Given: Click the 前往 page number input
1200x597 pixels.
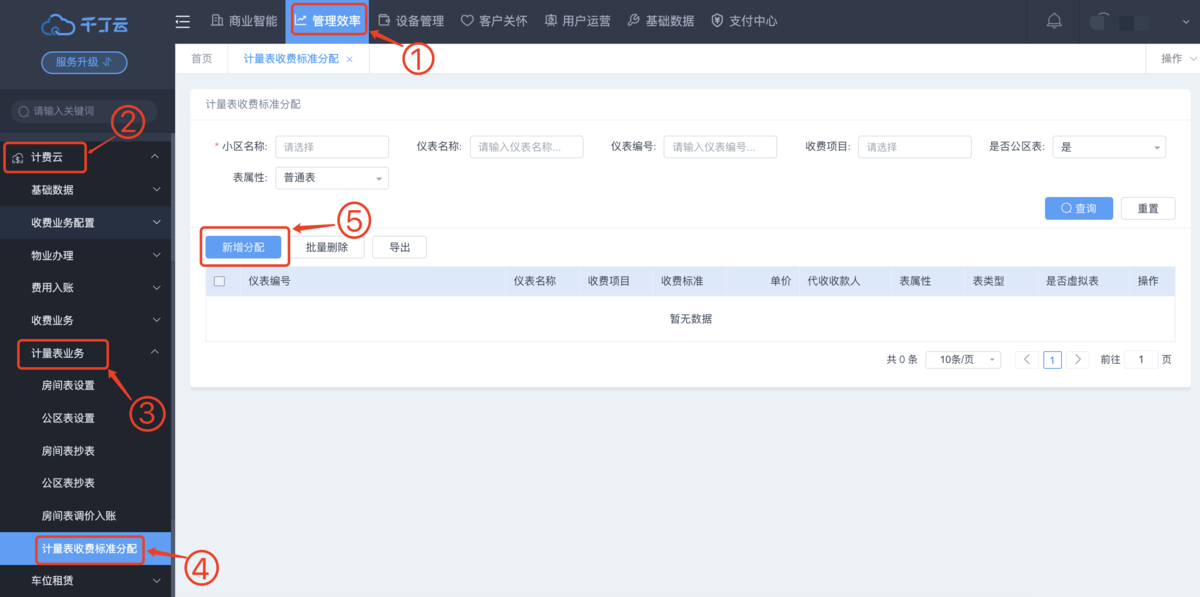Looking at the screenshot, I should pyautogui.click(x=1141, y=360).
